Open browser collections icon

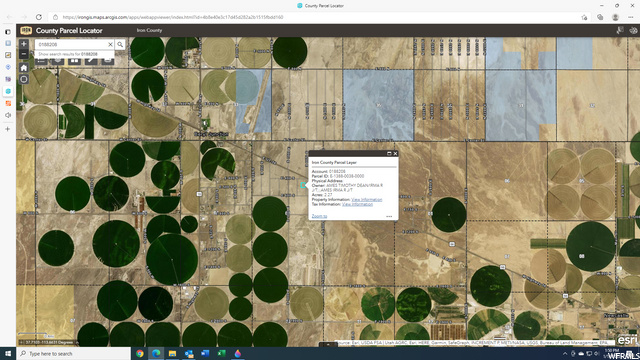click(600, 17)
